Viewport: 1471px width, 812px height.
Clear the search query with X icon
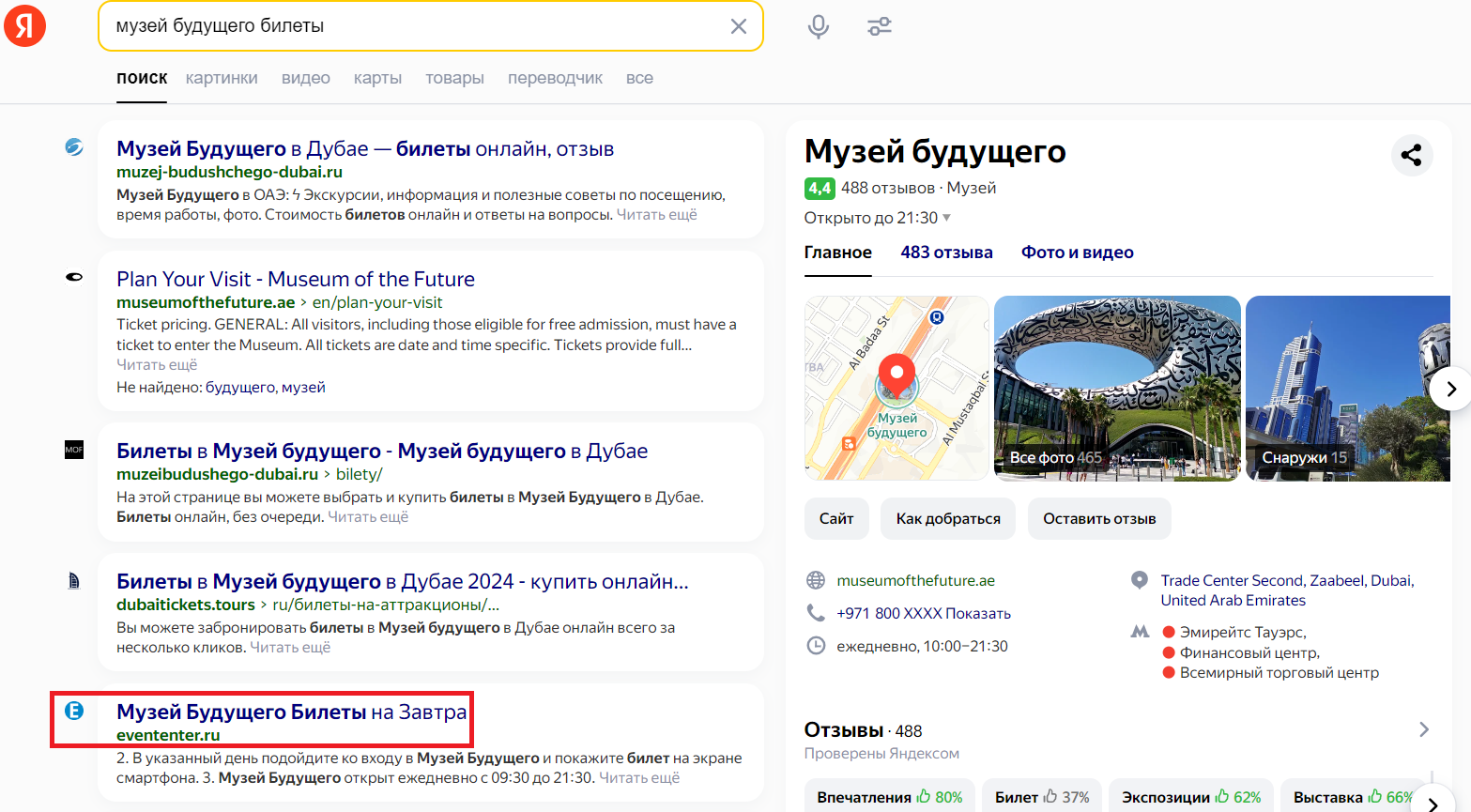739,26
